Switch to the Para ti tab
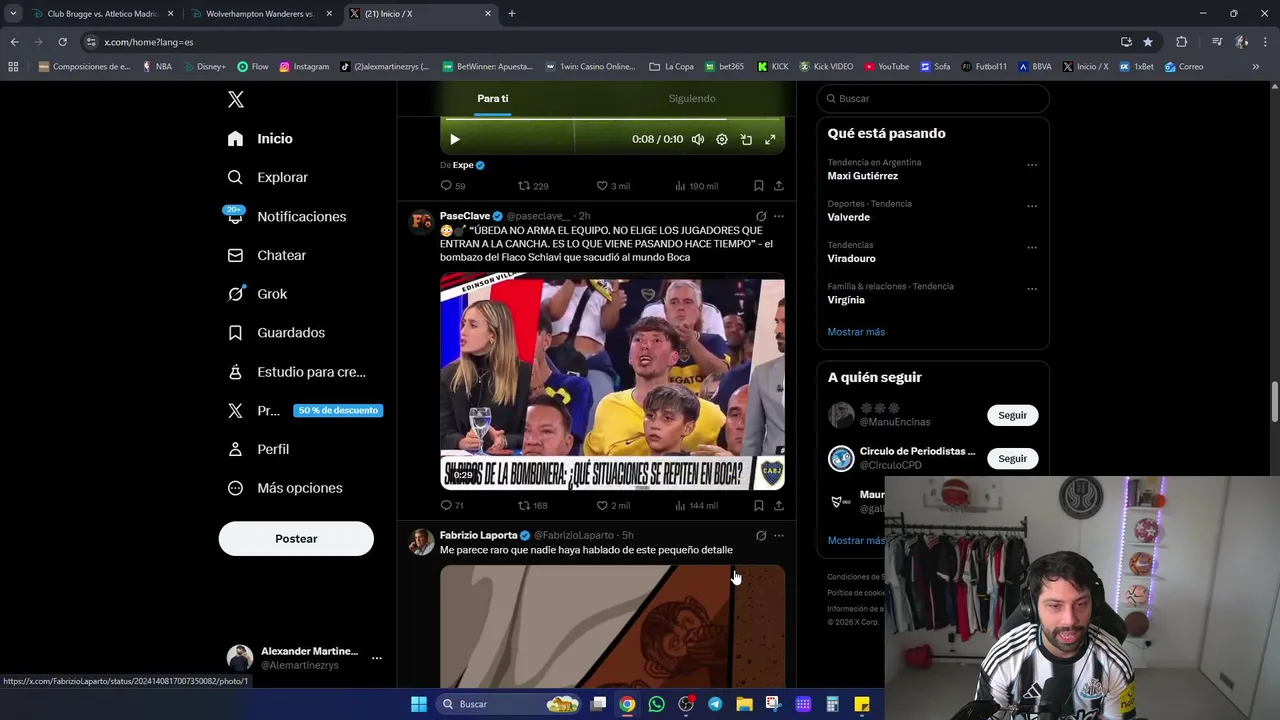The width and height of the screenshot is (1280, 720). click(x=492, y=98)
